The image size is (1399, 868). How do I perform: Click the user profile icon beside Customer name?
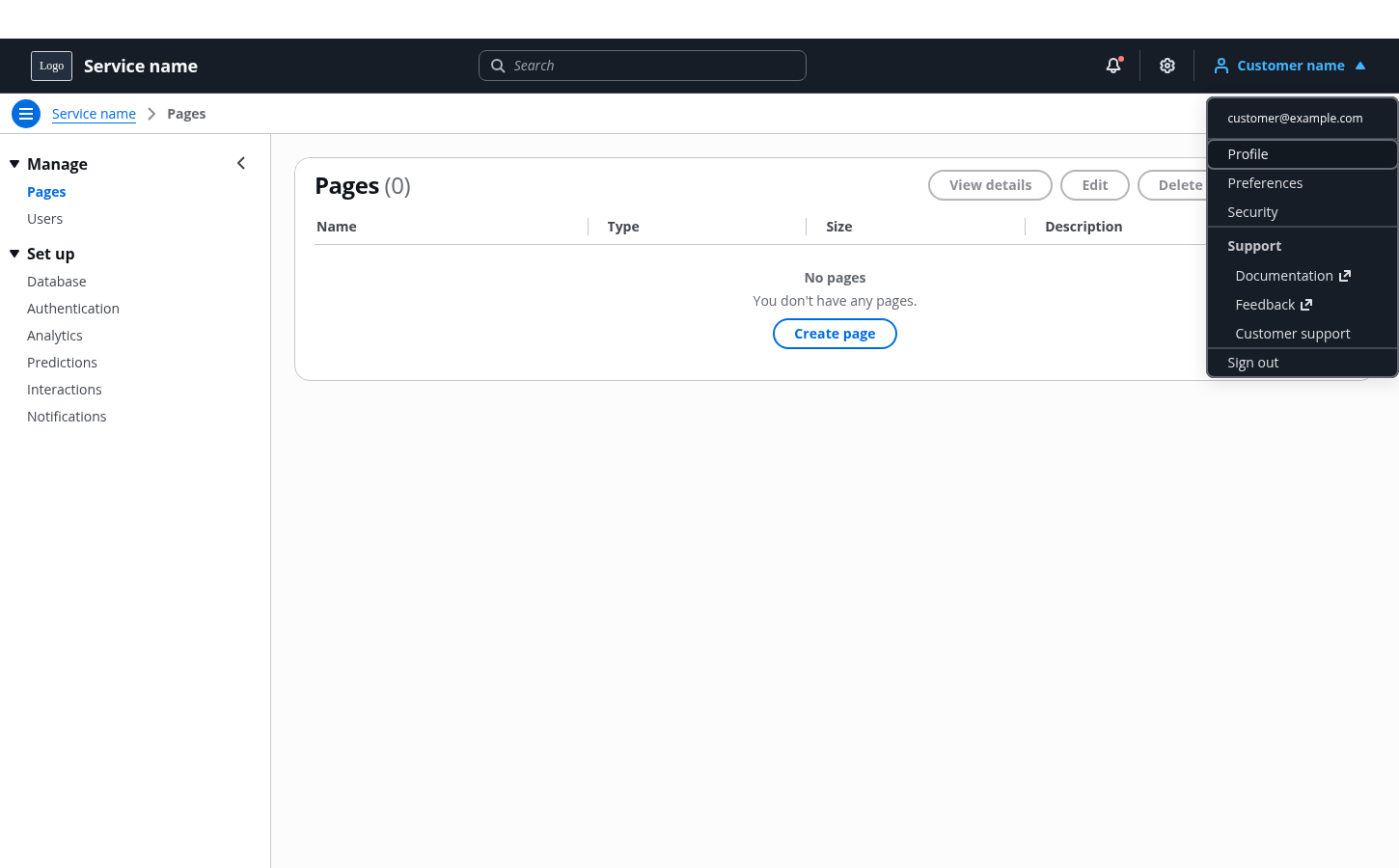1221,66
